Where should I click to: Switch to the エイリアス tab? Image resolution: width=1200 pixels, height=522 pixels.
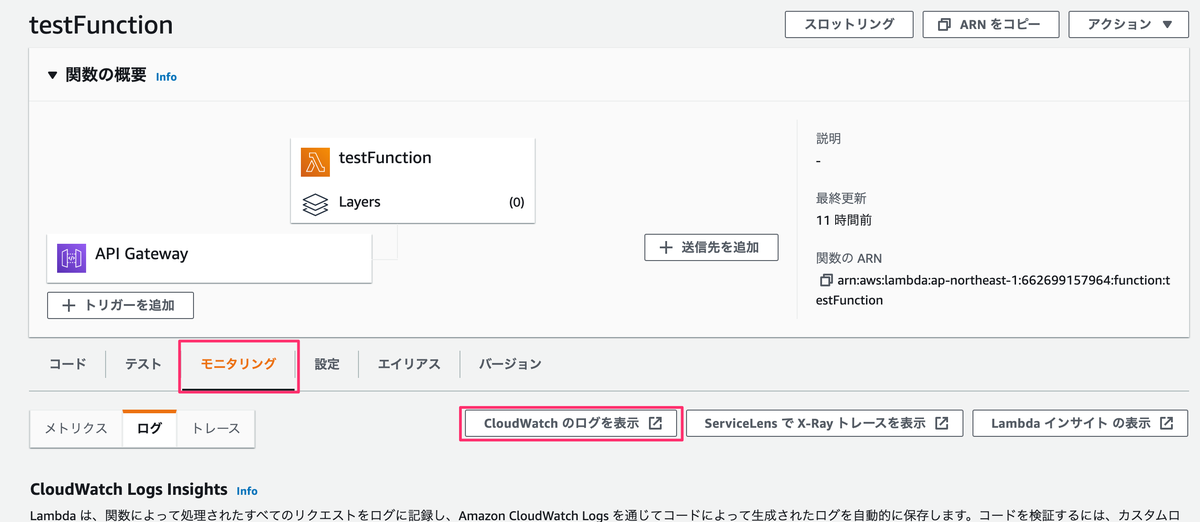(x=409, y=364)
